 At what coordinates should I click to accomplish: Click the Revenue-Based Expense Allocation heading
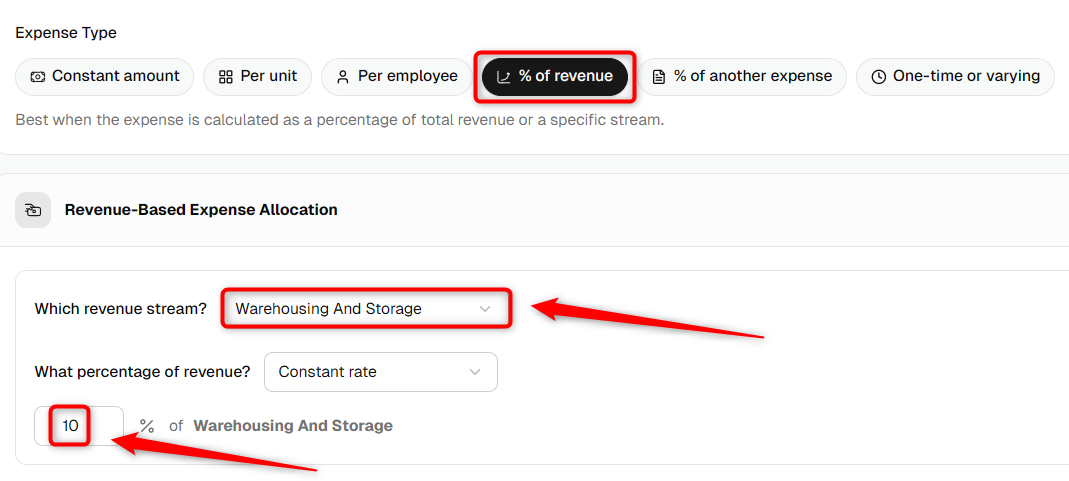tap(201, 210)
